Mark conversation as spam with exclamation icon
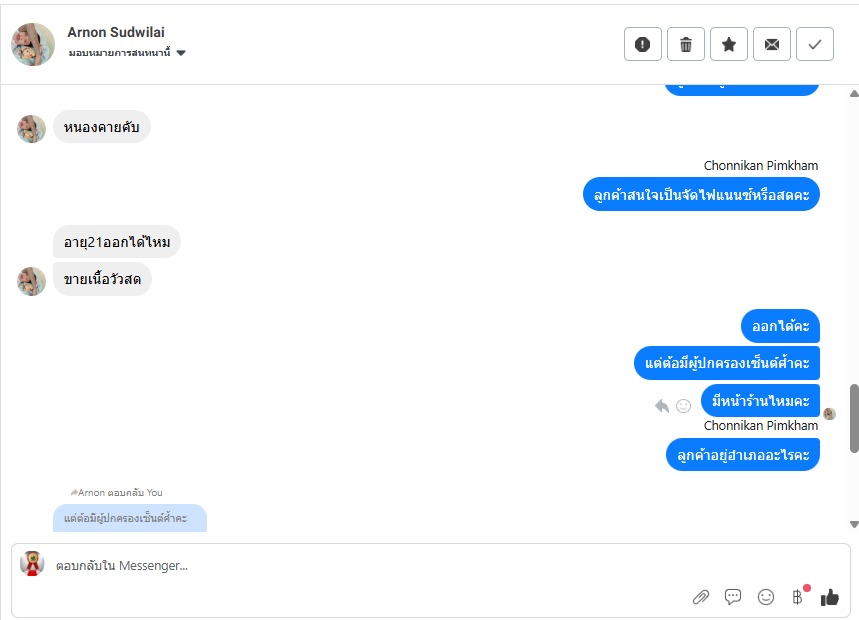 (x=643, y=44)
